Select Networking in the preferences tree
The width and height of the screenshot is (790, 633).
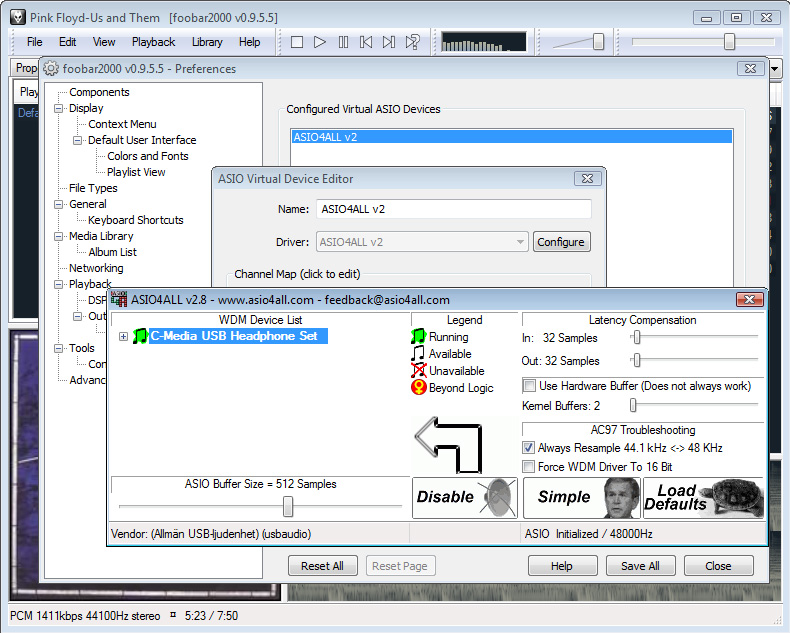click(x=96, y=268)
